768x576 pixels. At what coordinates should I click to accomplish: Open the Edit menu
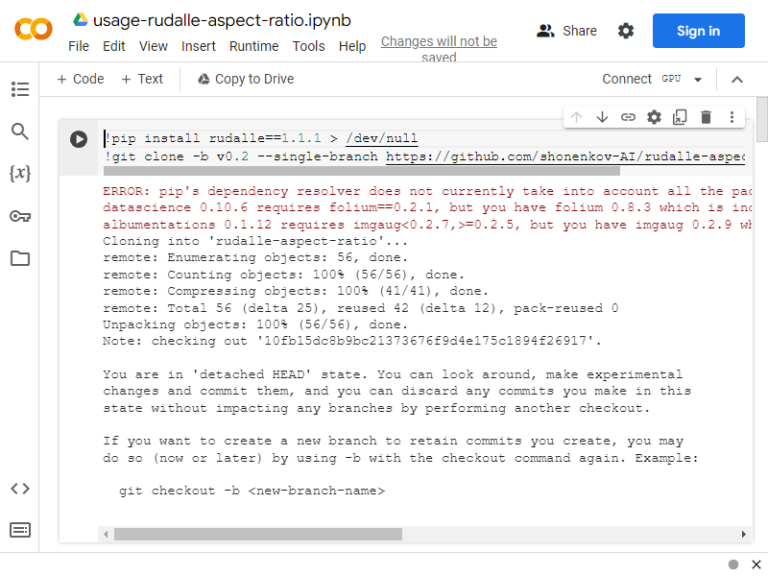click(x=114, y=46)
